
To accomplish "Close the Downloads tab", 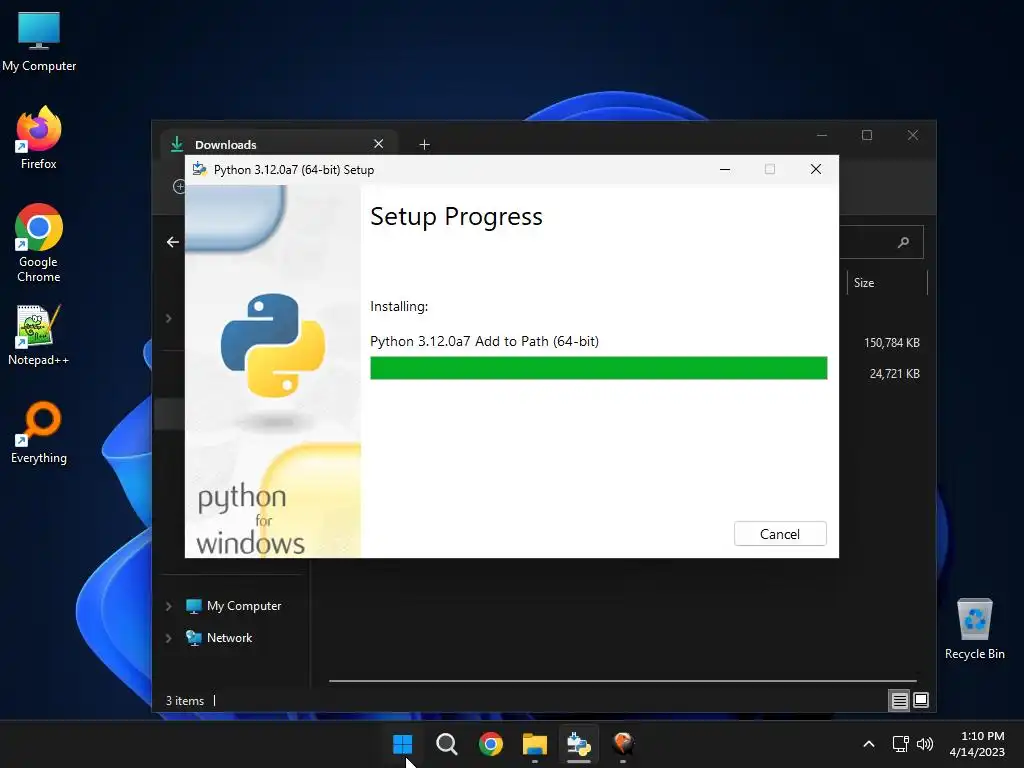I will (378, 144).
